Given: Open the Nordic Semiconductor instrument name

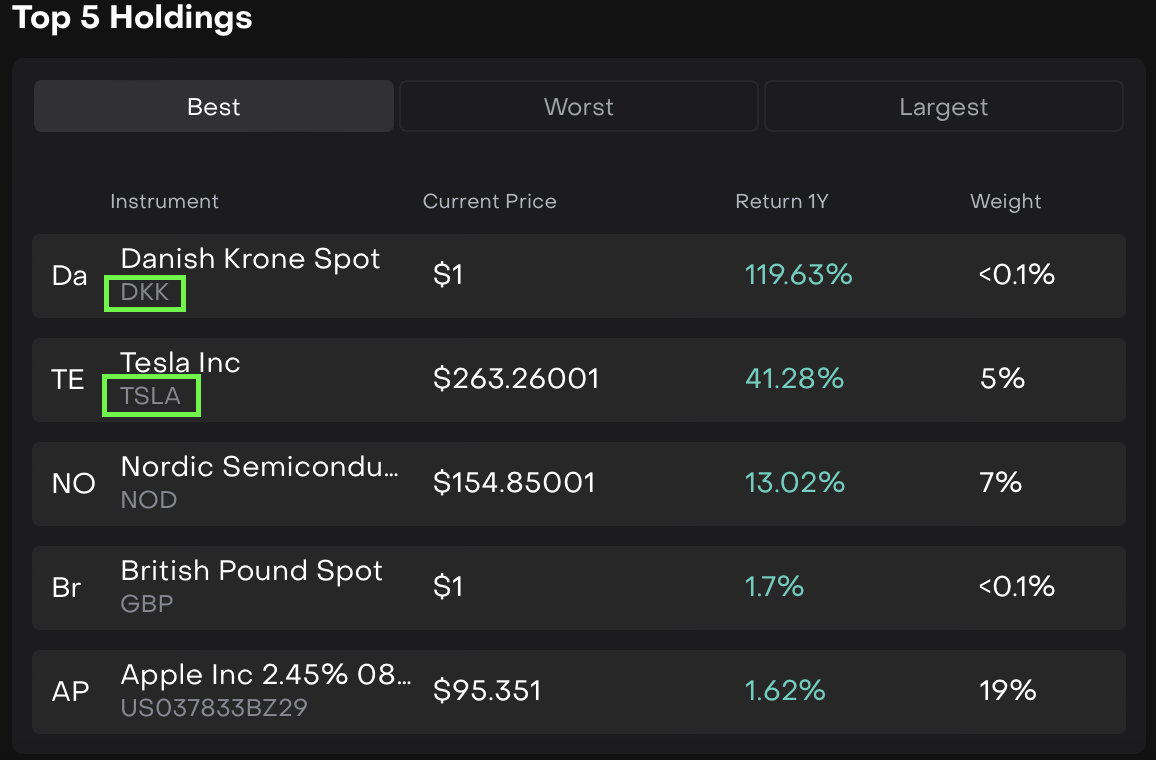Looking at the screenshot, I should 259,467.
